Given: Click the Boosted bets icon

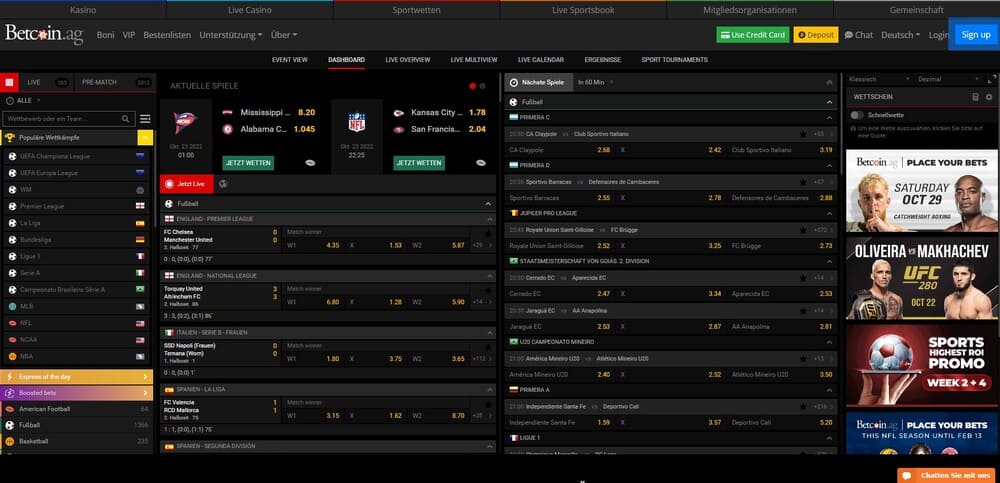Looking at the screenshot, I should coord(10,393).
